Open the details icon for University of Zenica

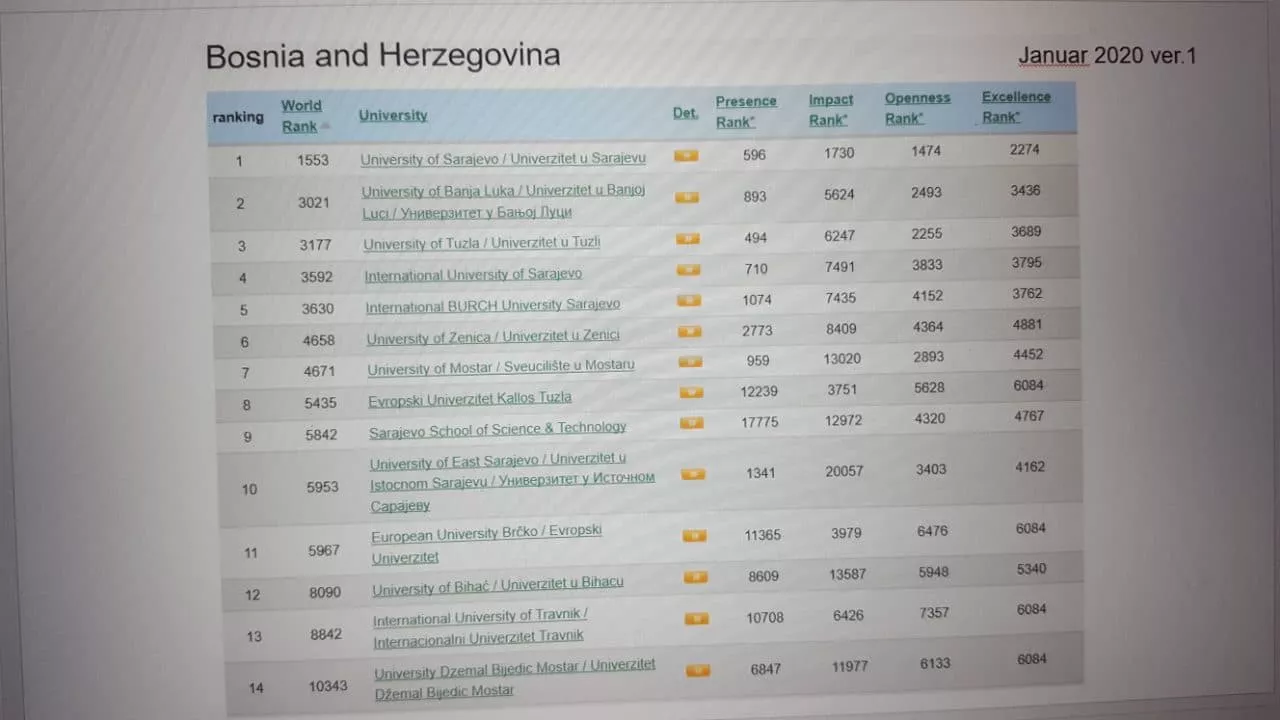[x=690, y=332]
